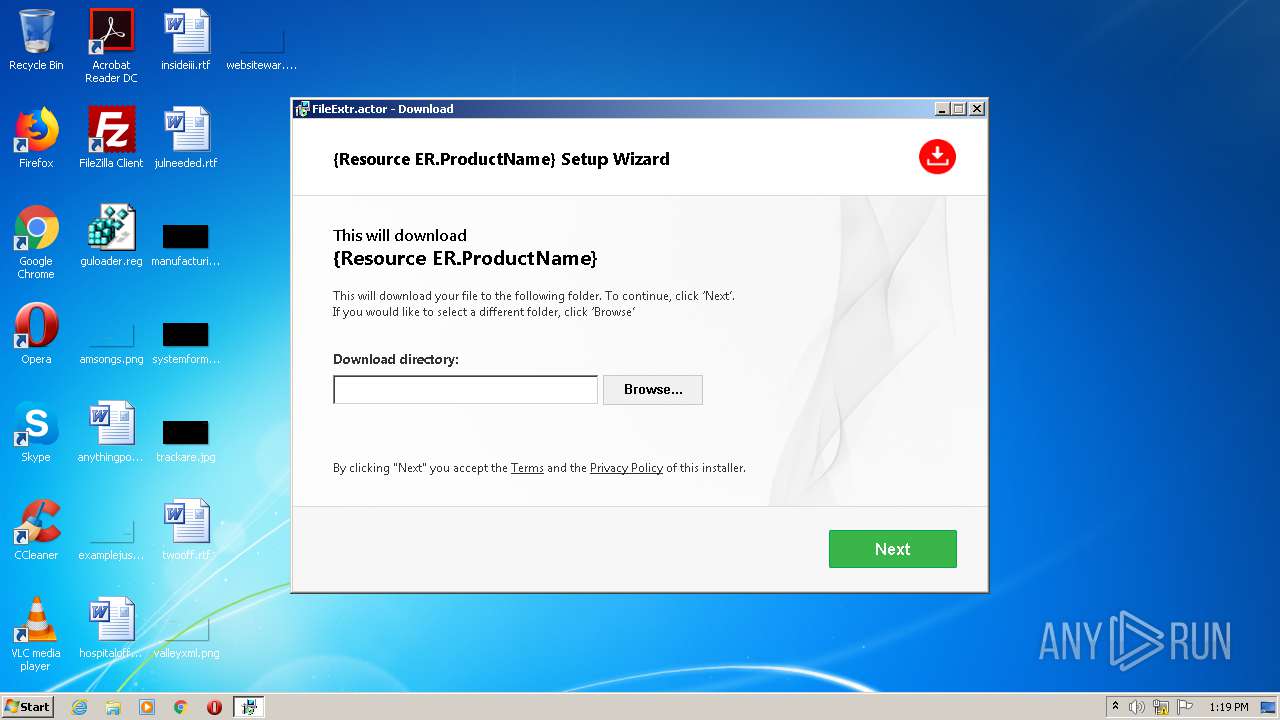Maximize the FileExtr.actor installer window

tap(959, 109)
